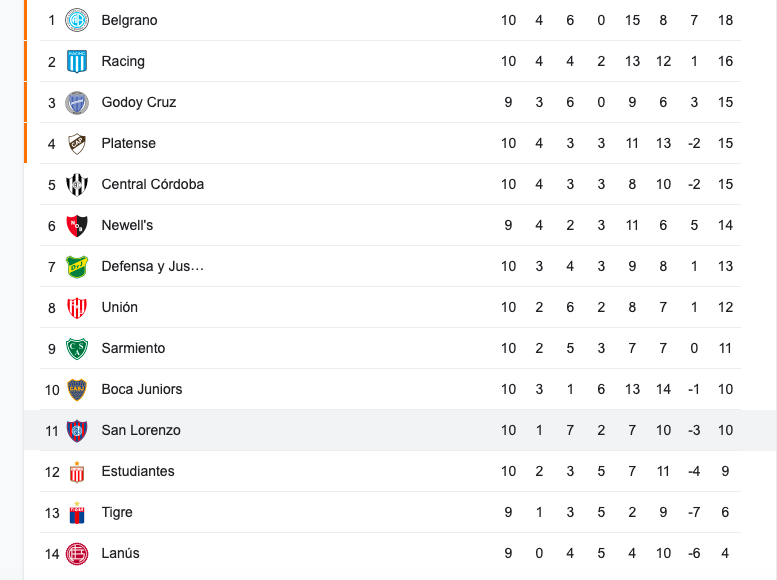777x580 pixels.
Task: Click the Racing club crest icon
Action: [77, 61]
